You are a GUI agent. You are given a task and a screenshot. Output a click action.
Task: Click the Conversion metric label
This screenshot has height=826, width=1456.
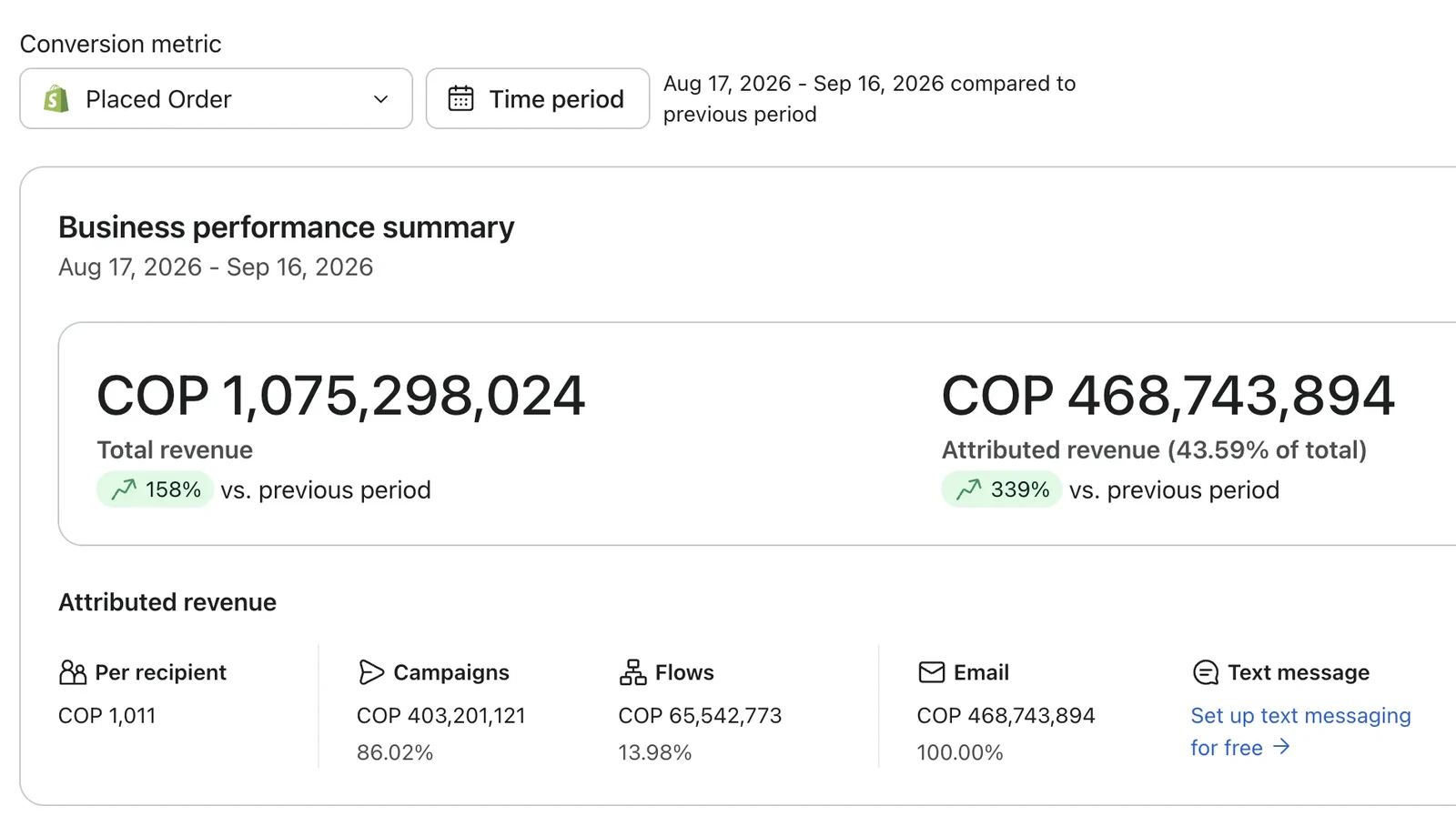coord(120,44)
